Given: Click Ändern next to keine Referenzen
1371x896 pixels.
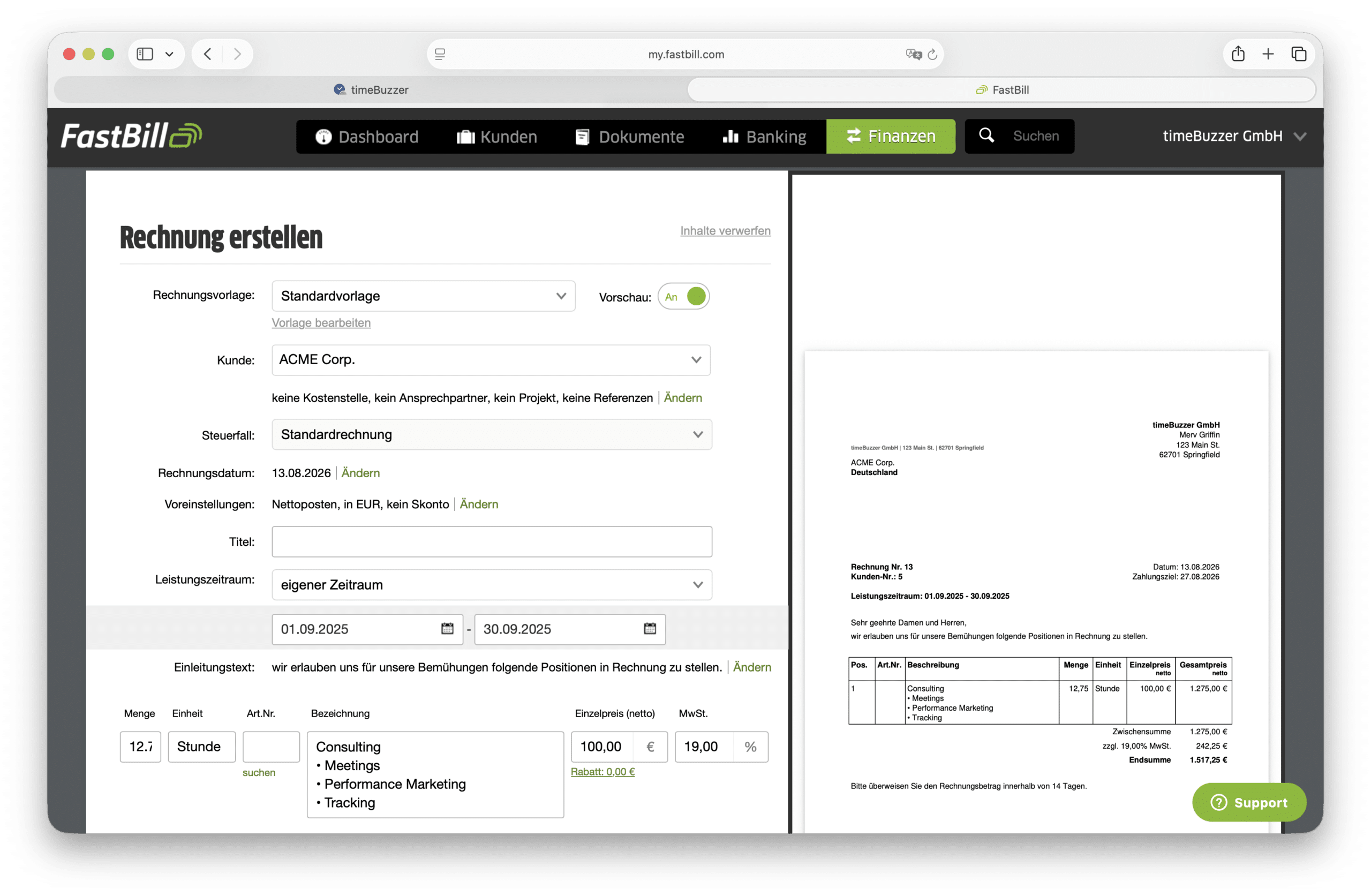Looking at the screenshot, I should [x=683, y=397].
